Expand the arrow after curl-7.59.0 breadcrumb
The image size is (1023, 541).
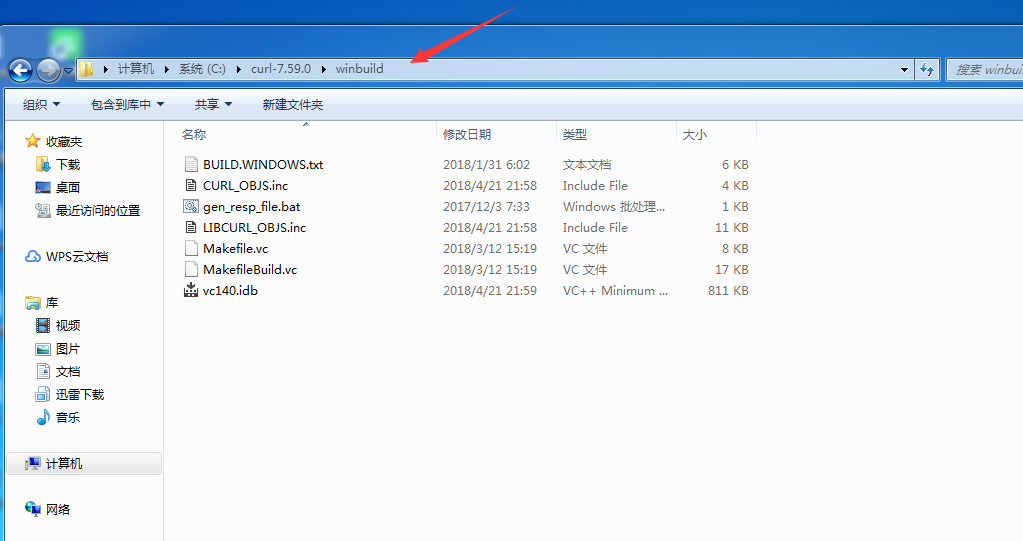(x=324, y=69)
